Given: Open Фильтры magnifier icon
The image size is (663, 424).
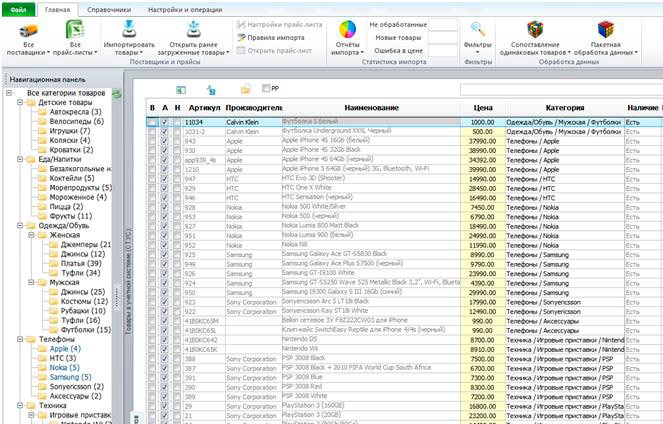Looking at the screenshot, I should click(478, 30).
